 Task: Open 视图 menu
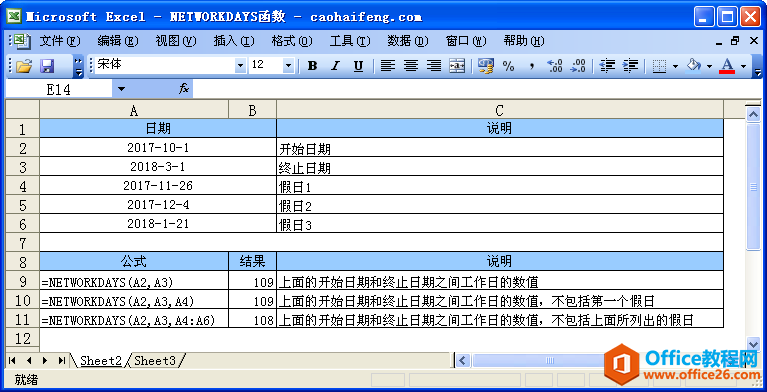point(176,41)
